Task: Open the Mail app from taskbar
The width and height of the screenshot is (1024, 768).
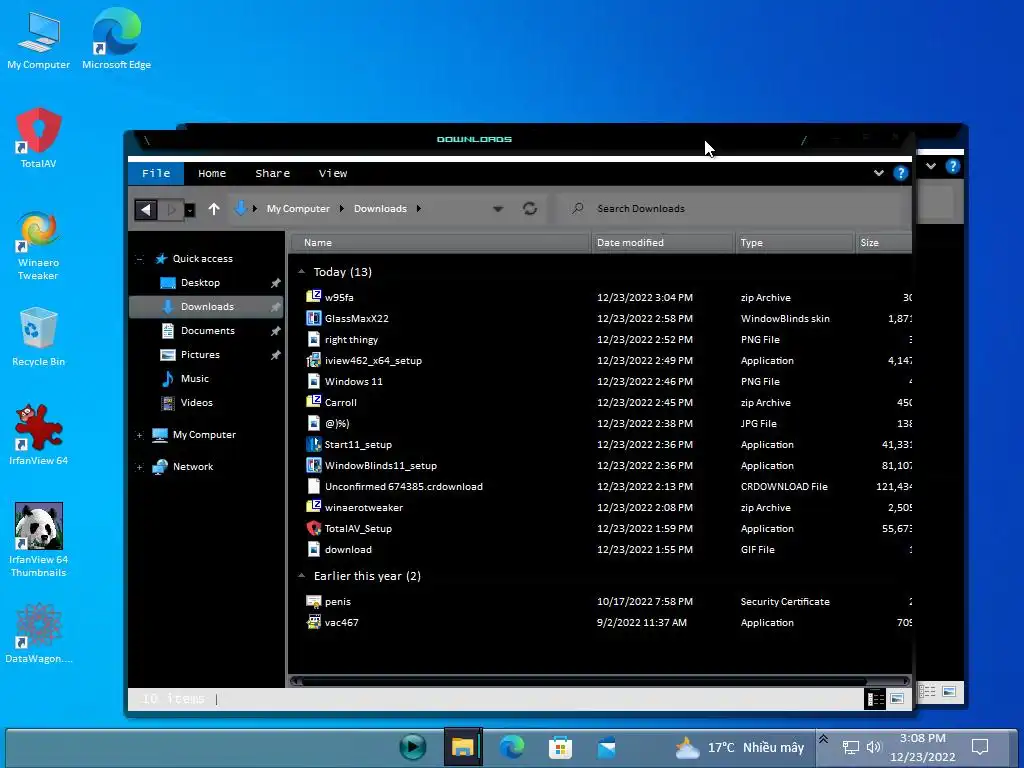Action: coord(607,747)
